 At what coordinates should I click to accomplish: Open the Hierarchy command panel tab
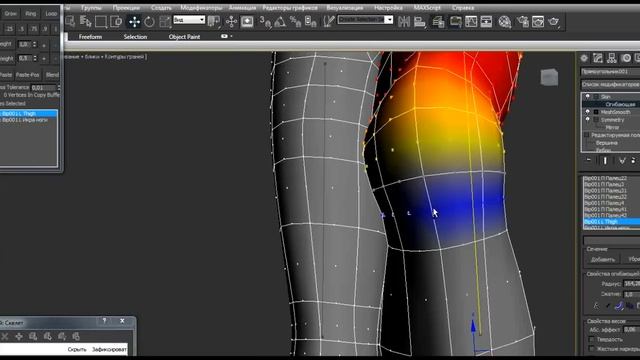pos(611,58)
